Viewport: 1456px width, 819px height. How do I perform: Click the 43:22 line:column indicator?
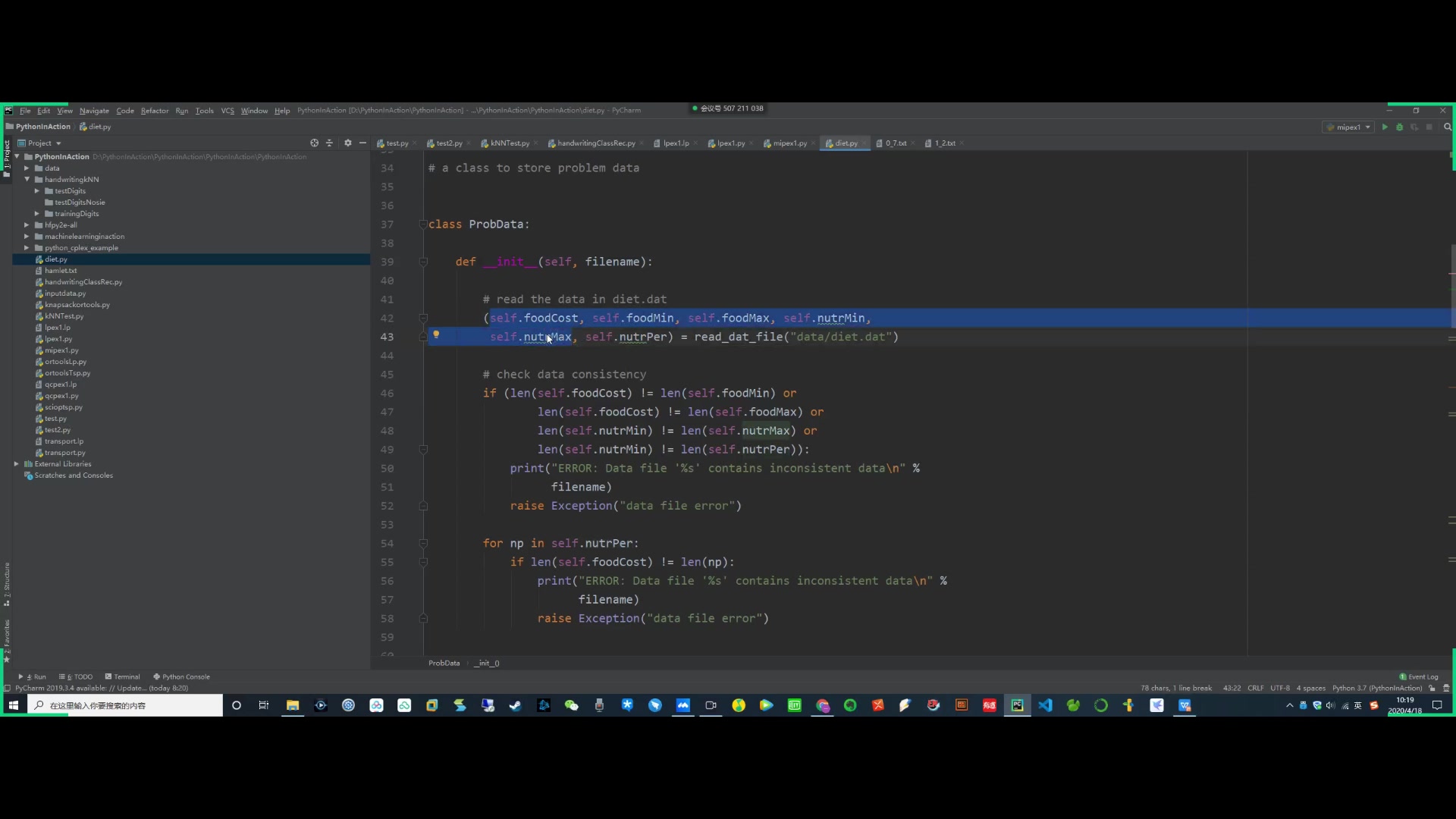click(1232, 689)
